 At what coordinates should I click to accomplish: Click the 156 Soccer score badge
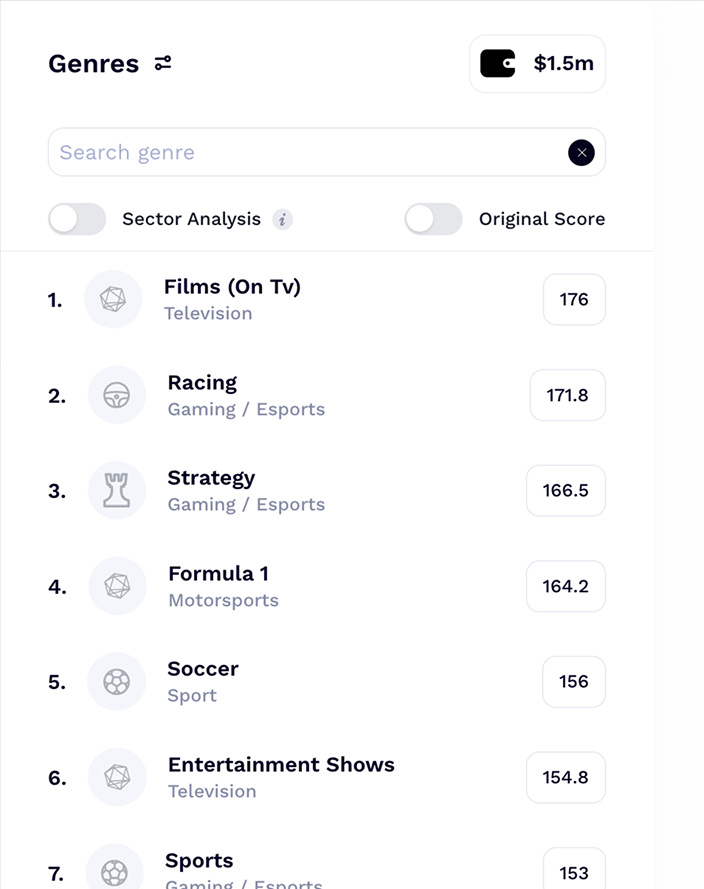pyautogui.click(x=574, y=681)
